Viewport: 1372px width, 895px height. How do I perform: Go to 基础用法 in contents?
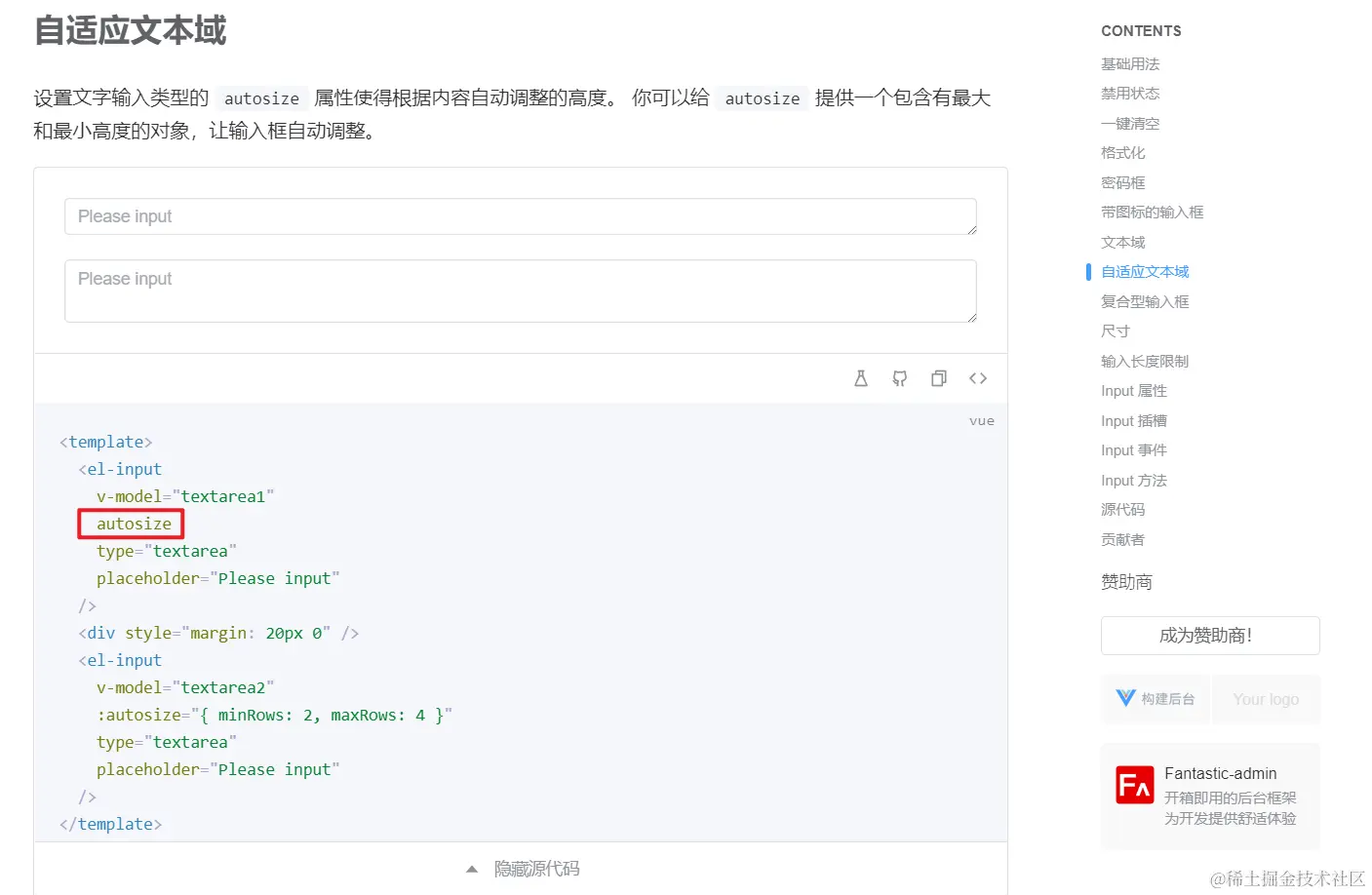[x=1130, y=64]
